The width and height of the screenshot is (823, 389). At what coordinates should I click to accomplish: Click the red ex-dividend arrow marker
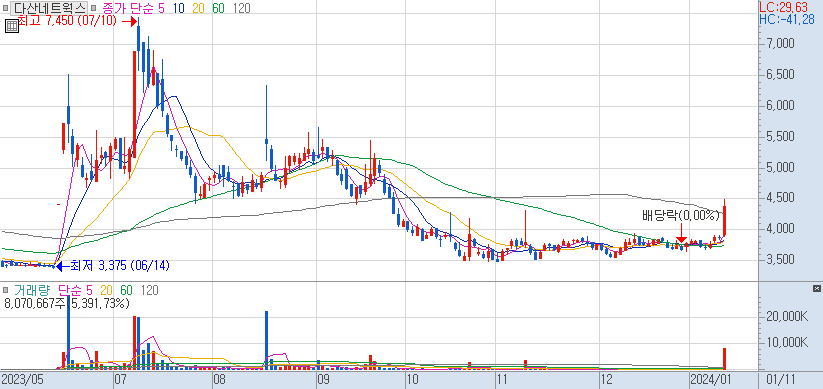click(681, 234)
